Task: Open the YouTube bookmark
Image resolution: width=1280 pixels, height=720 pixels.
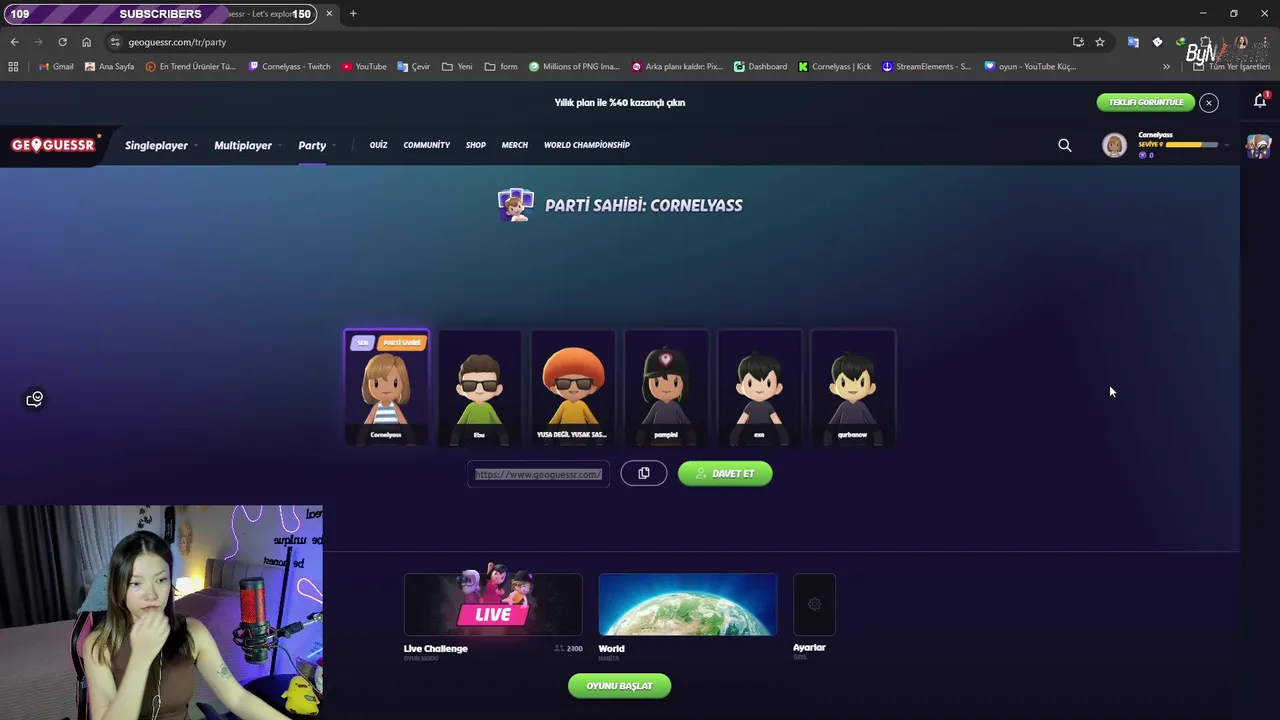Action: (x=364, y=67)
